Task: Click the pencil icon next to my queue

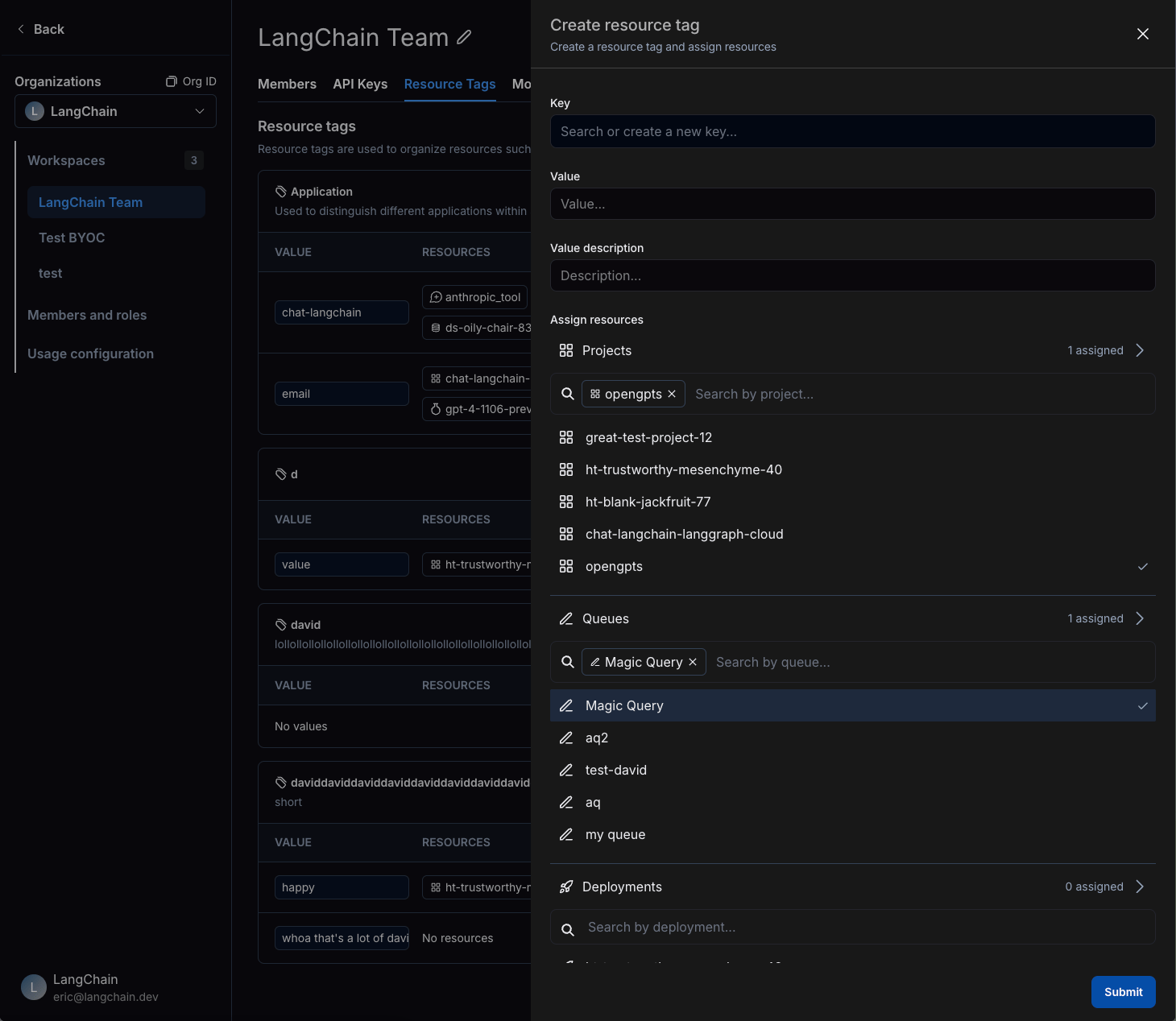Action: coord(566,834)
